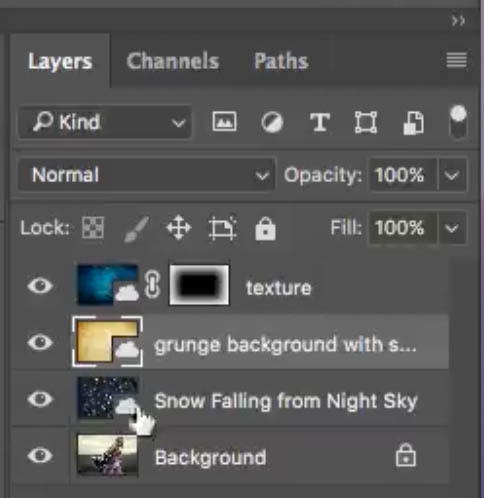
Task: Filter for type layers icon
Action: [x=320, y=122]
